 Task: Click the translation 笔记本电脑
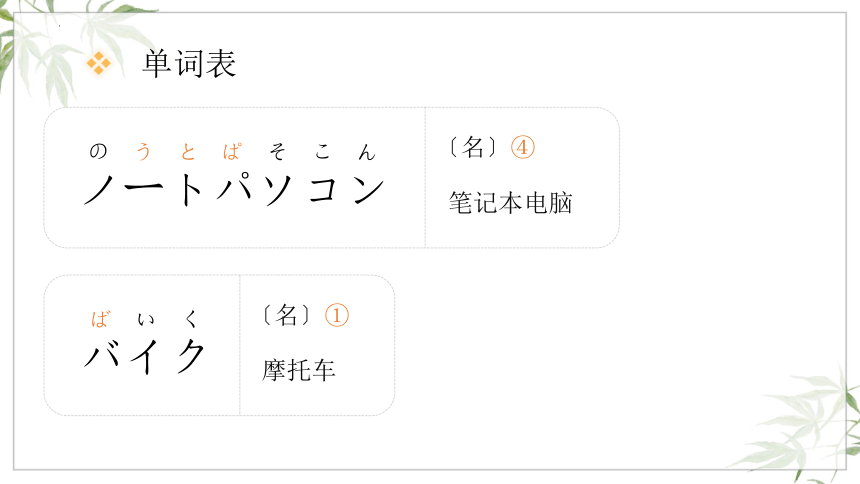(x=511, y=202)
